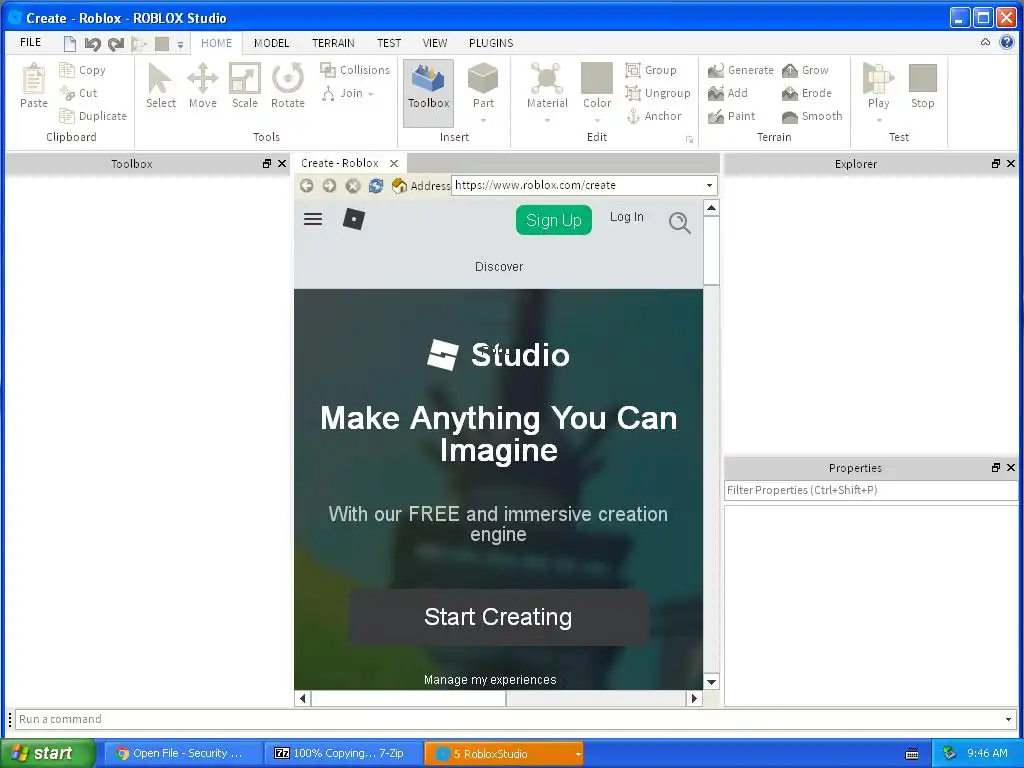Click the Add terrain icon

point(716,93)
